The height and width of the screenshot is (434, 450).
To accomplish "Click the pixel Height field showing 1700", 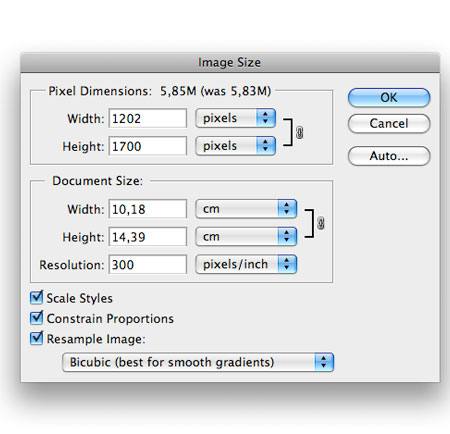I will (x=148, y=146).
